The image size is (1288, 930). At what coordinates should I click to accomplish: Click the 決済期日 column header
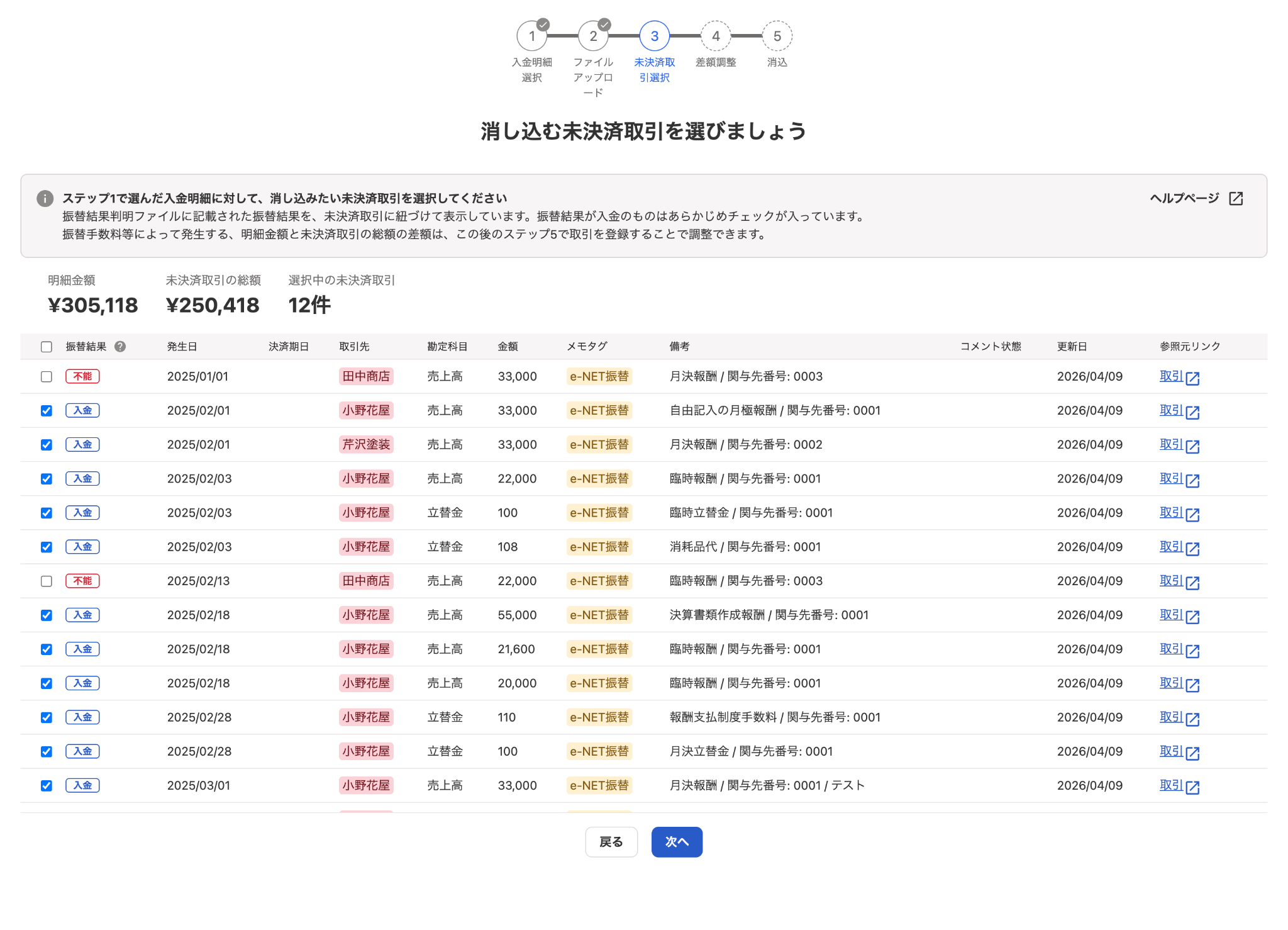coord(289,347)
